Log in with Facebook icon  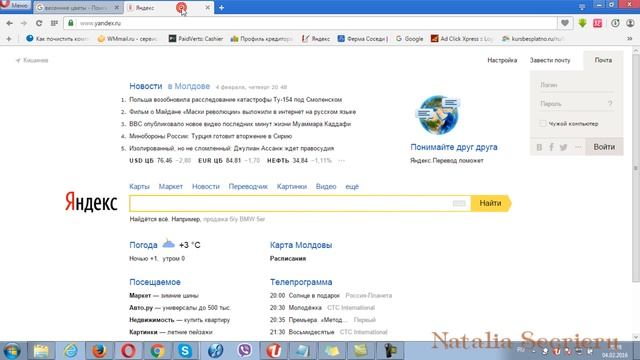(x=551, y=147)
